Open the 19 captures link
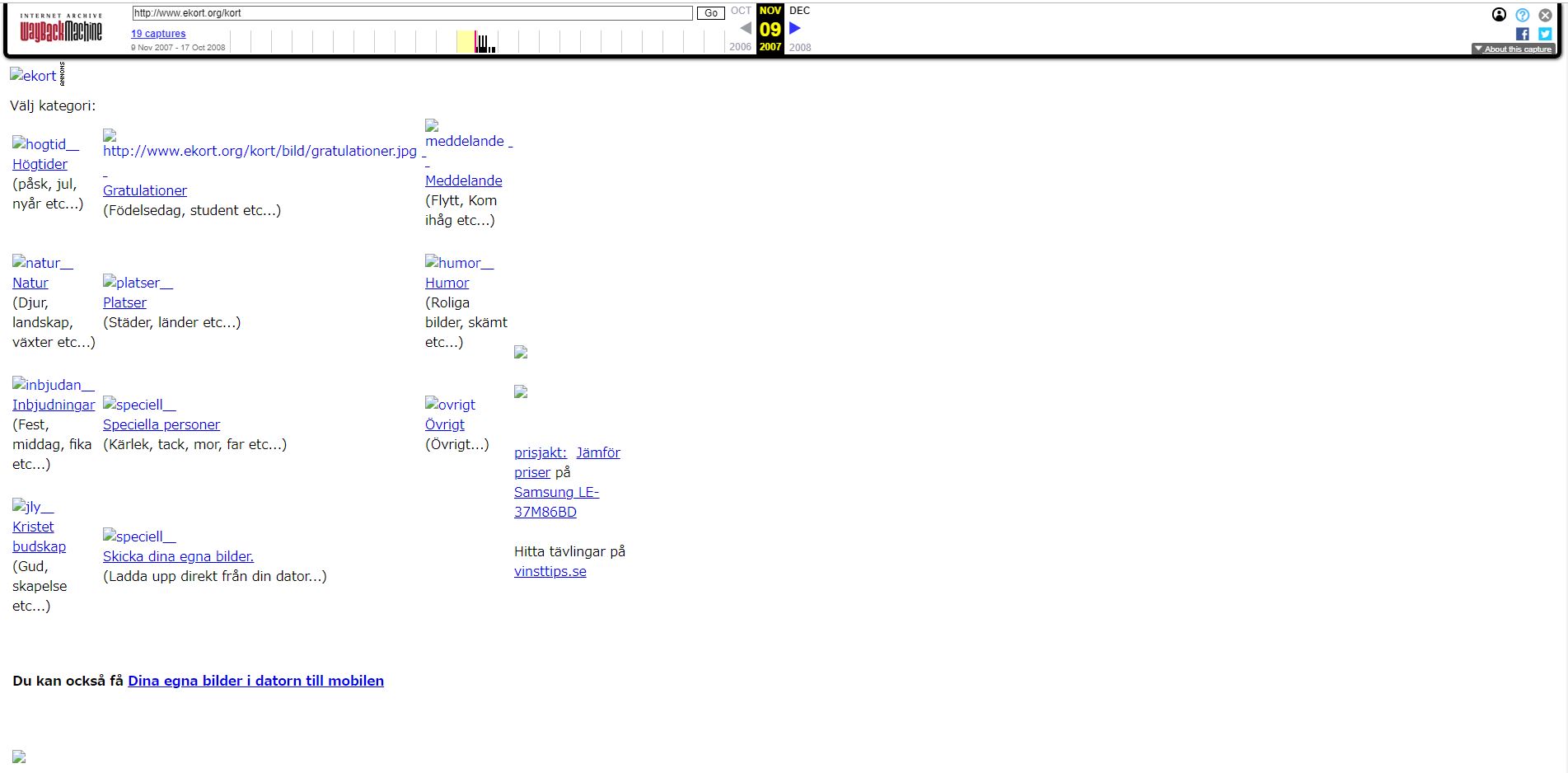 (x=158, y=34)
